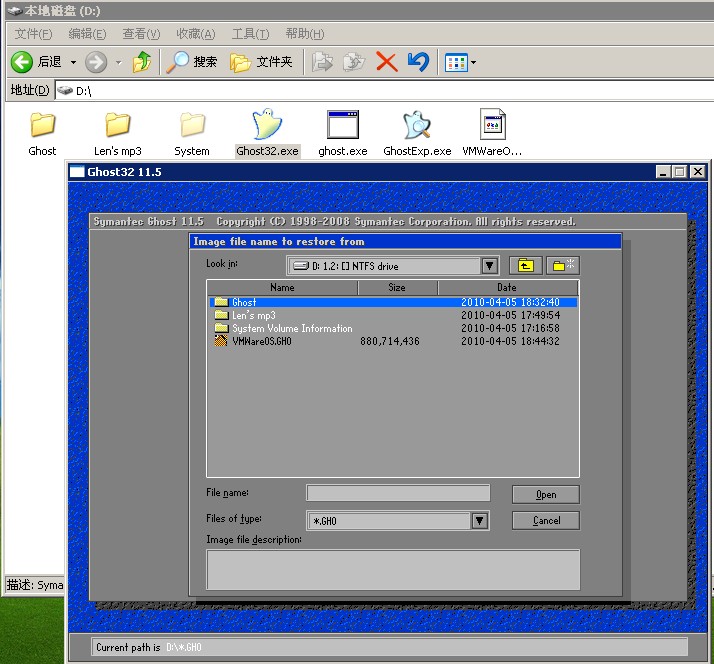Click the date 2010-04-05 18:44:32

pos(510,341)
